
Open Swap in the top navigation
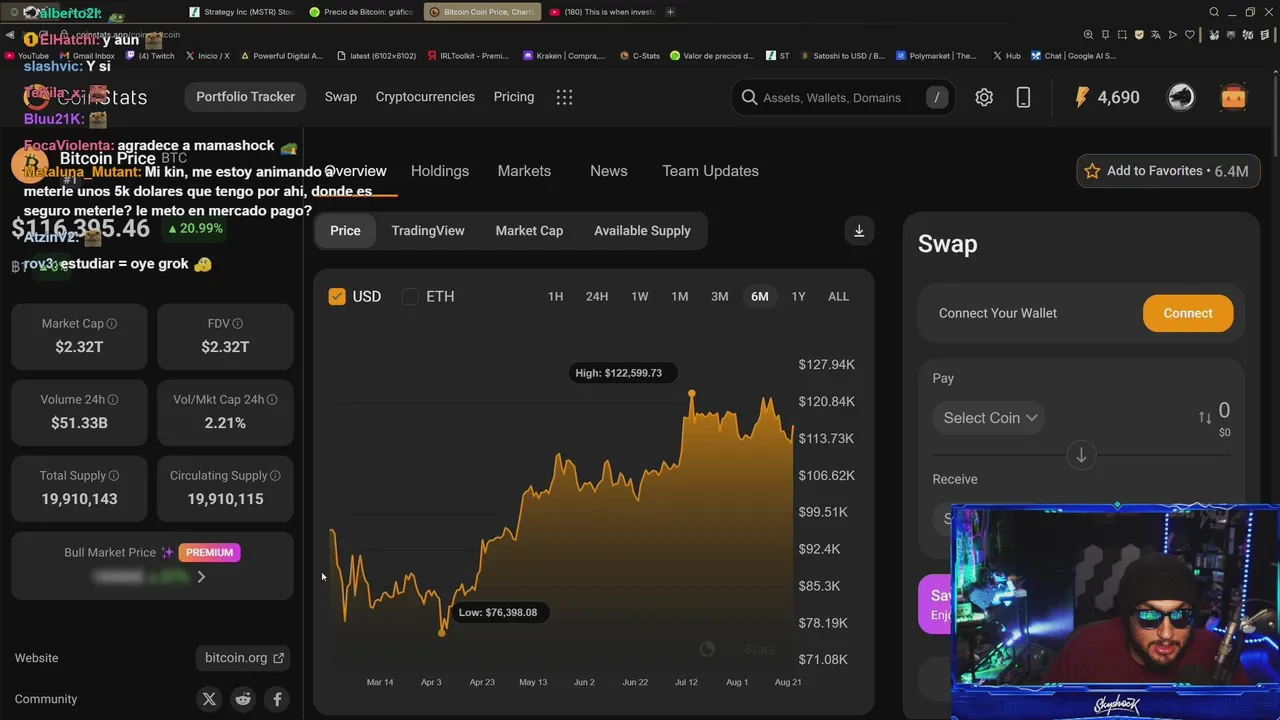[340, 97]
